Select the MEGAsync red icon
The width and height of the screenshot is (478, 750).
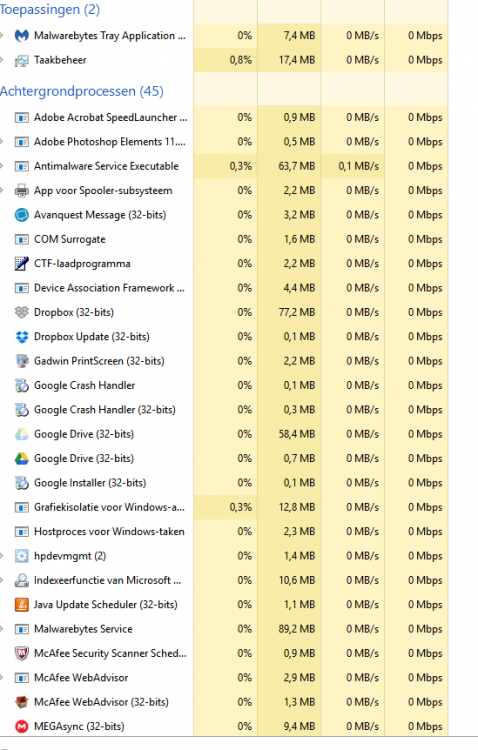(22, 727)
